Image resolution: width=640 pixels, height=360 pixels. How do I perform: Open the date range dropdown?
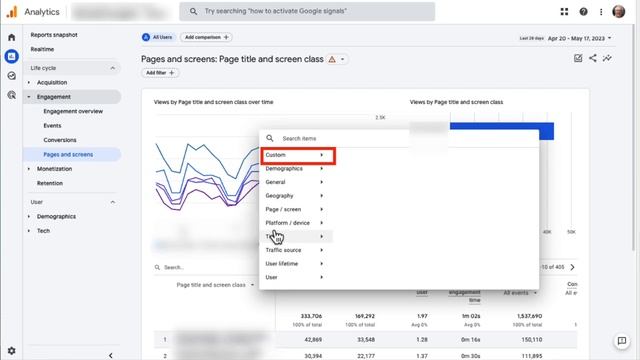(x=580, y=38)
